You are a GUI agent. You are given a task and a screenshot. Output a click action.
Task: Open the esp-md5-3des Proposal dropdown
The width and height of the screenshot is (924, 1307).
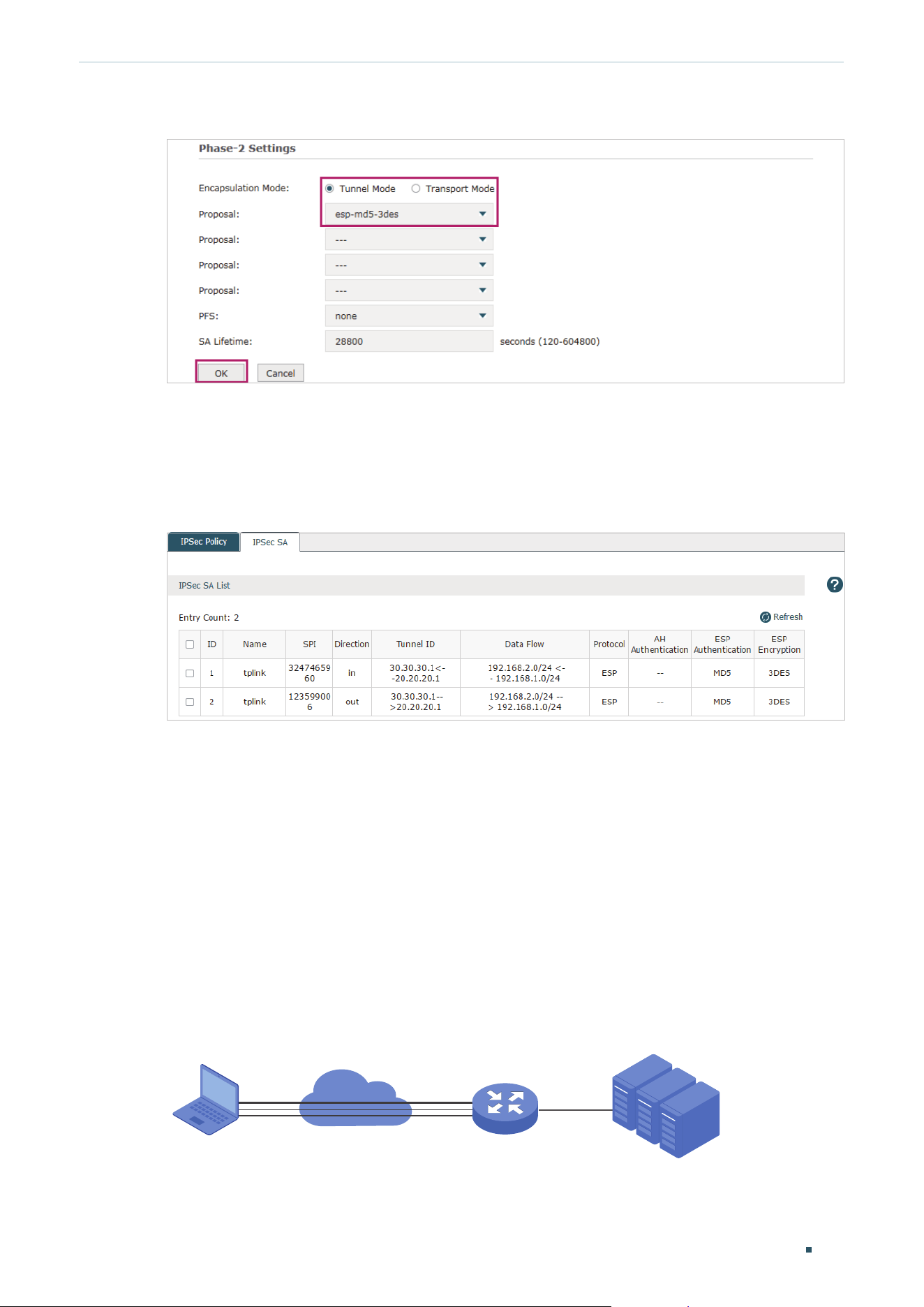pos(409,214)
